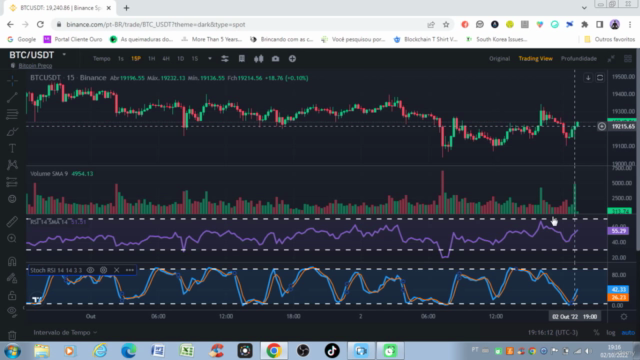Select the crosshair cursor tool

pyautogui.click(x=12, y=80)
